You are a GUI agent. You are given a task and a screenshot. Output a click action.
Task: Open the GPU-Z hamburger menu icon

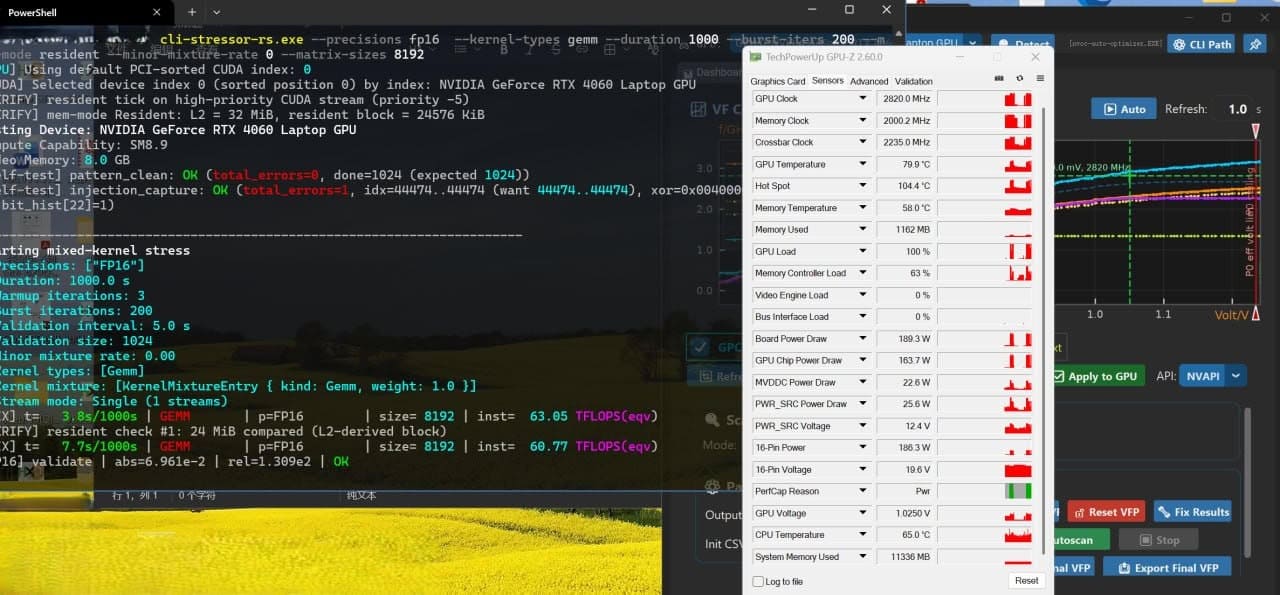pos(1040,78)
